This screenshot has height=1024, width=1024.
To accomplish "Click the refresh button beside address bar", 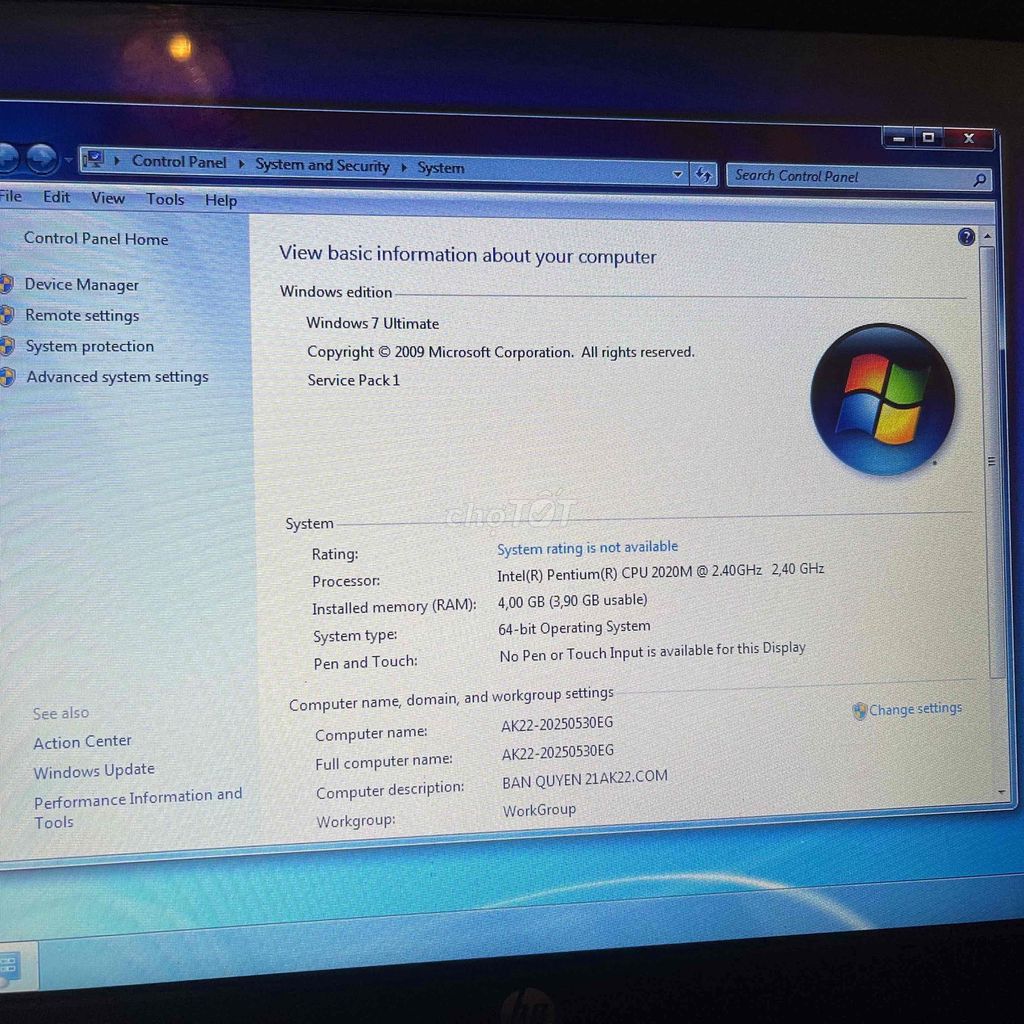I will (x=703, y=174).
